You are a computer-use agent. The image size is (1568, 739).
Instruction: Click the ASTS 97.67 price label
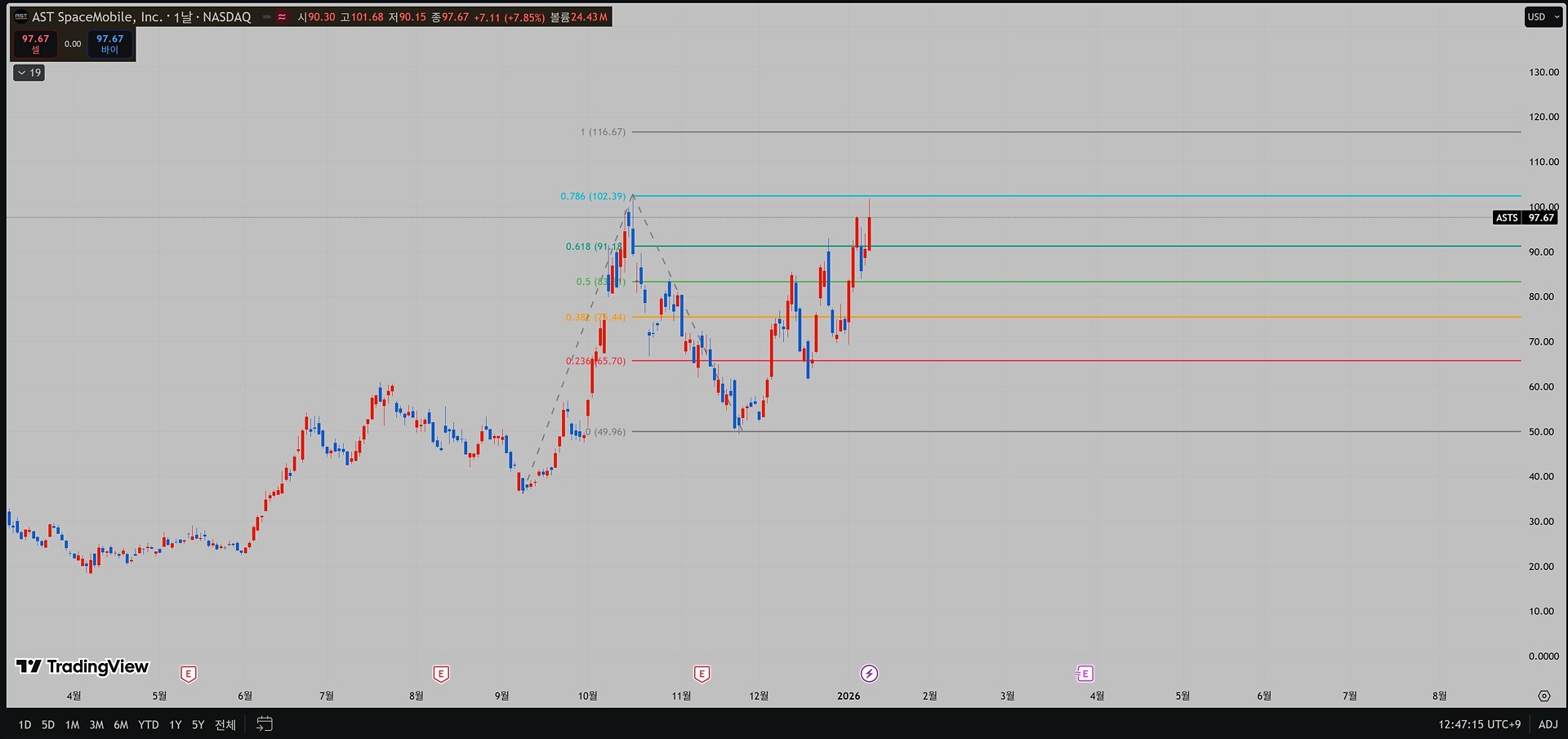1525,218
